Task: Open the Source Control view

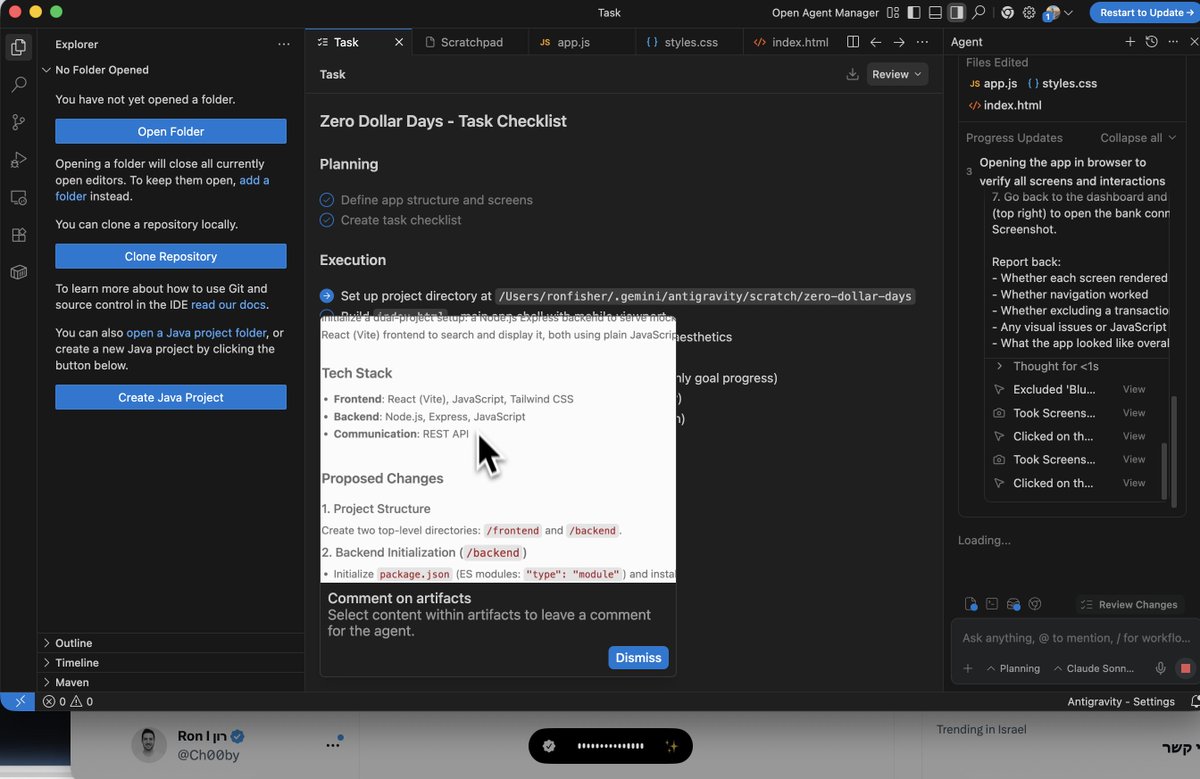Action: click(18, 122)
